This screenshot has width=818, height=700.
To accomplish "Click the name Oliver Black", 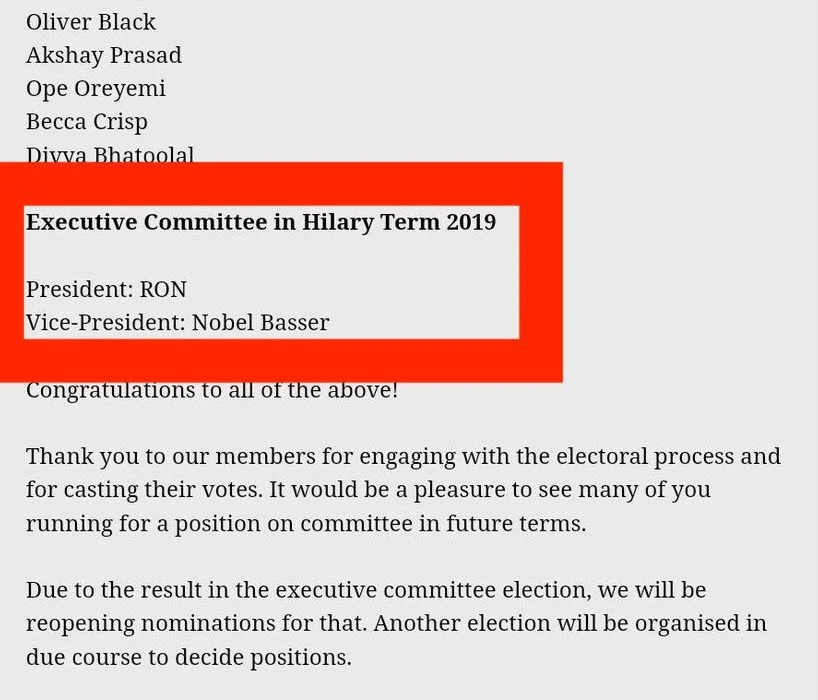I will pos(91,22).
